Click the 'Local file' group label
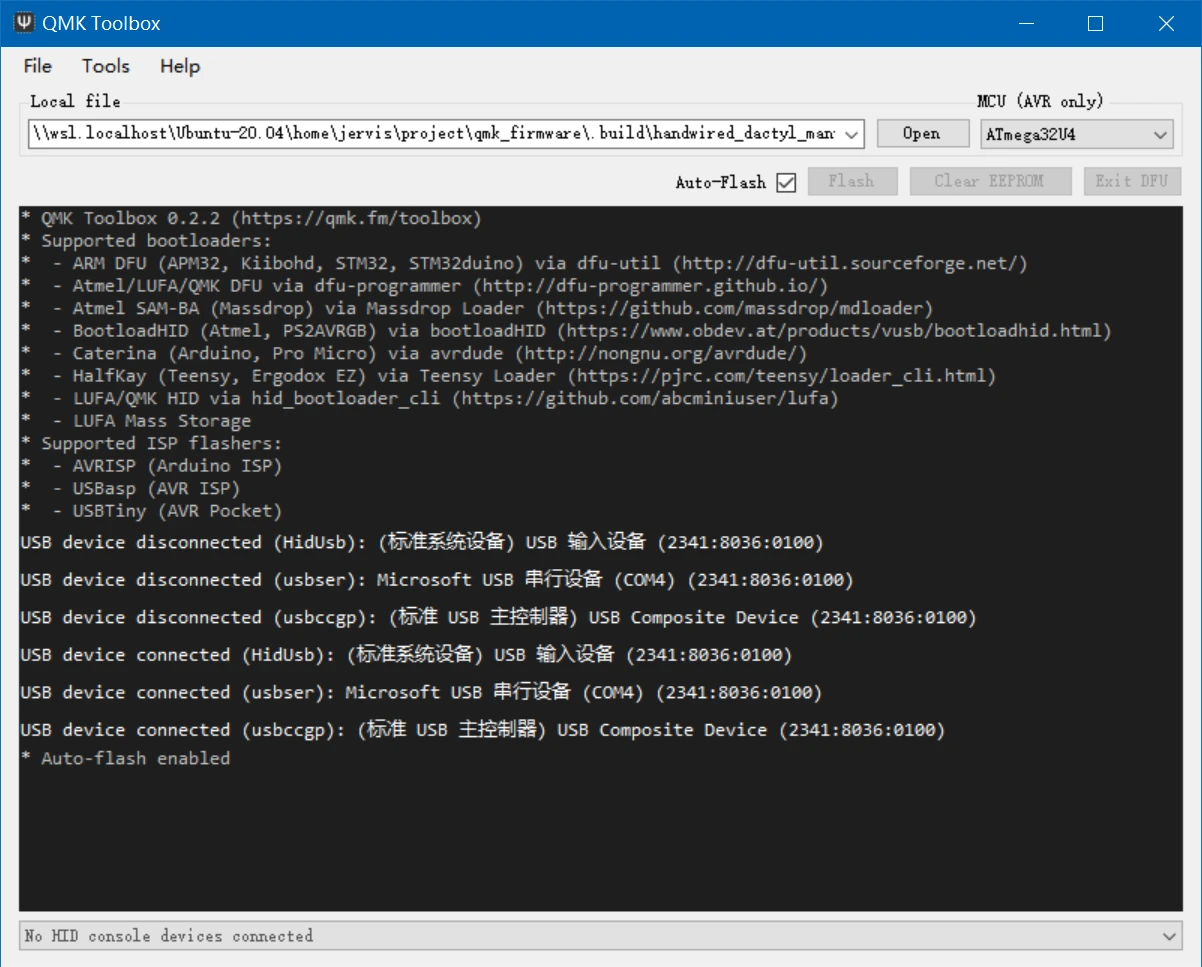Image resolution: width=1202 pixels, height=967 pixels. pyautogui.click(x=75, y=101)
